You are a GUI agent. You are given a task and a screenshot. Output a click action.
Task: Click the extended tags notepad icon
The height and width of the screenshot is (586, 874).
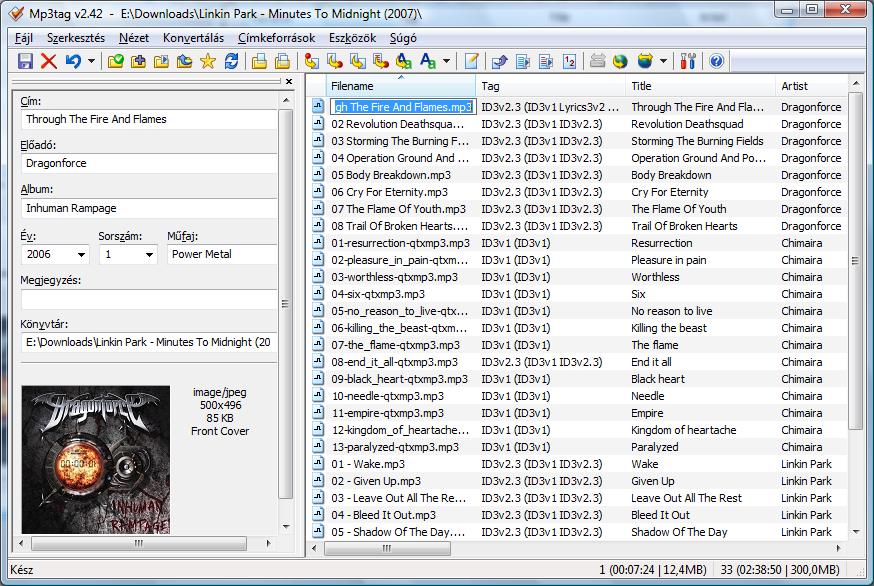(472, 62)
